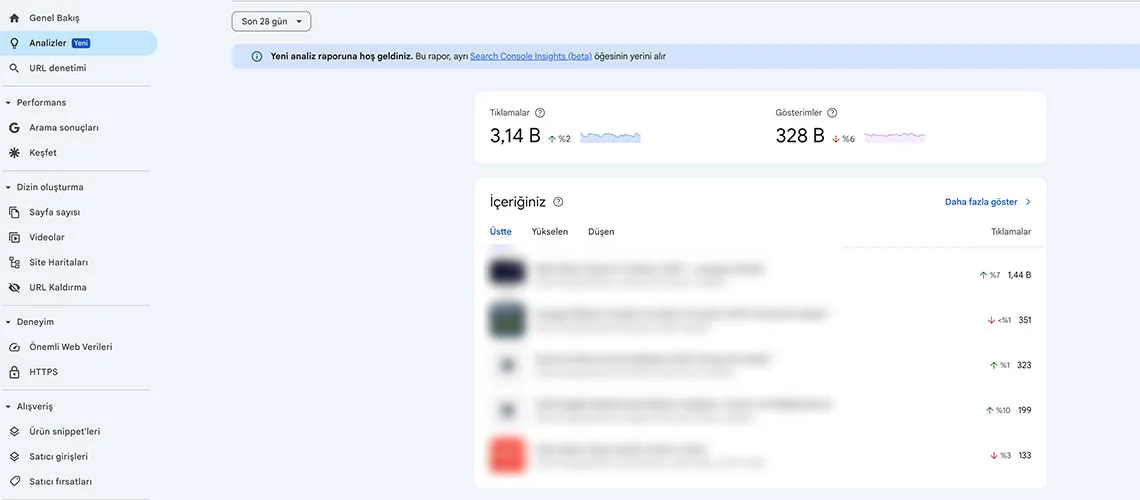Click help icon next to Tıklamalar
The image size is (1140, 500).
pos(539,113)
